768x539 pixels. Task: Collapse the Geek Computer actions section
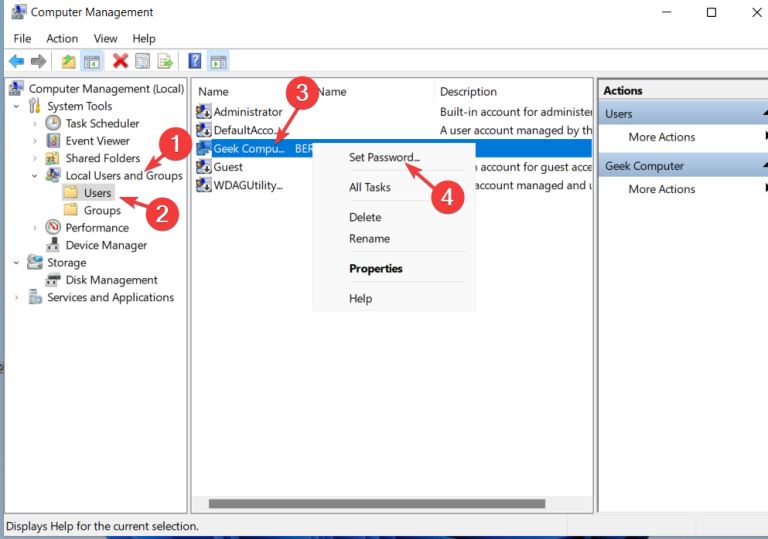[765, 166]
